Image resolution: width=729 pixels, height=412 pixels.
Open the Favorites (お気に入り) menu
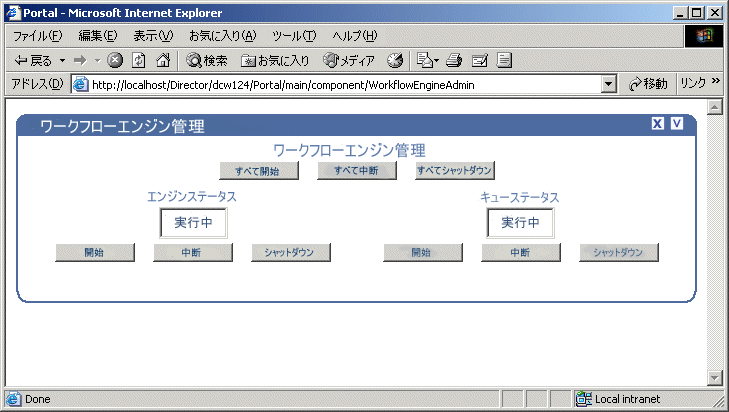(223, 36)
